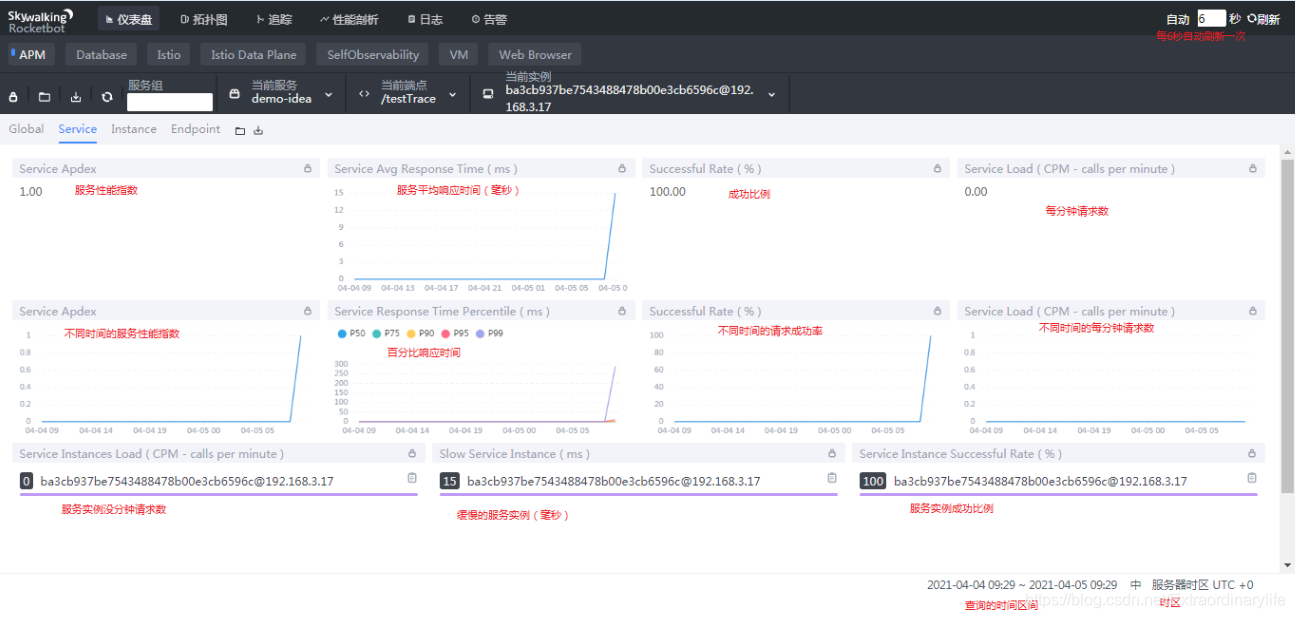Screen dimensions: 1295x618
Task: Click lock icon on second Service Load chart panel
Action: pyautogui.click(x=1253, y=311)
